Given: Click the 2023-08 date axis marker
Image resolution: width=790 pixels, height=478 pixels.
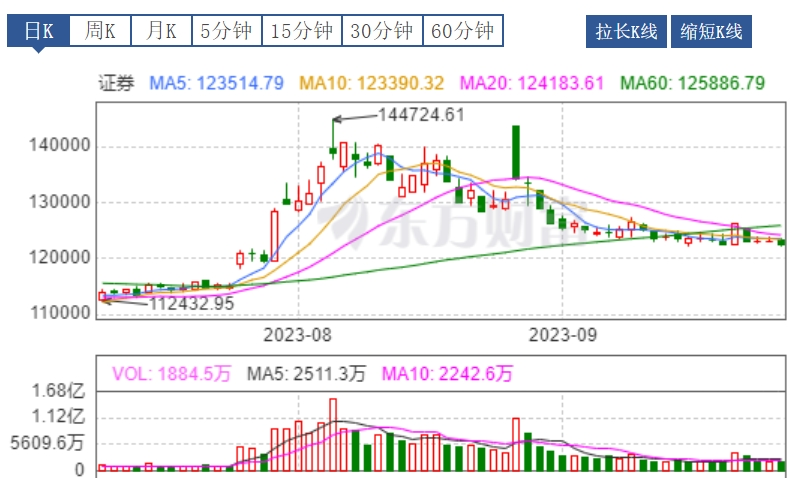Looking at the screenshot, I should click(x=297, y=334).
